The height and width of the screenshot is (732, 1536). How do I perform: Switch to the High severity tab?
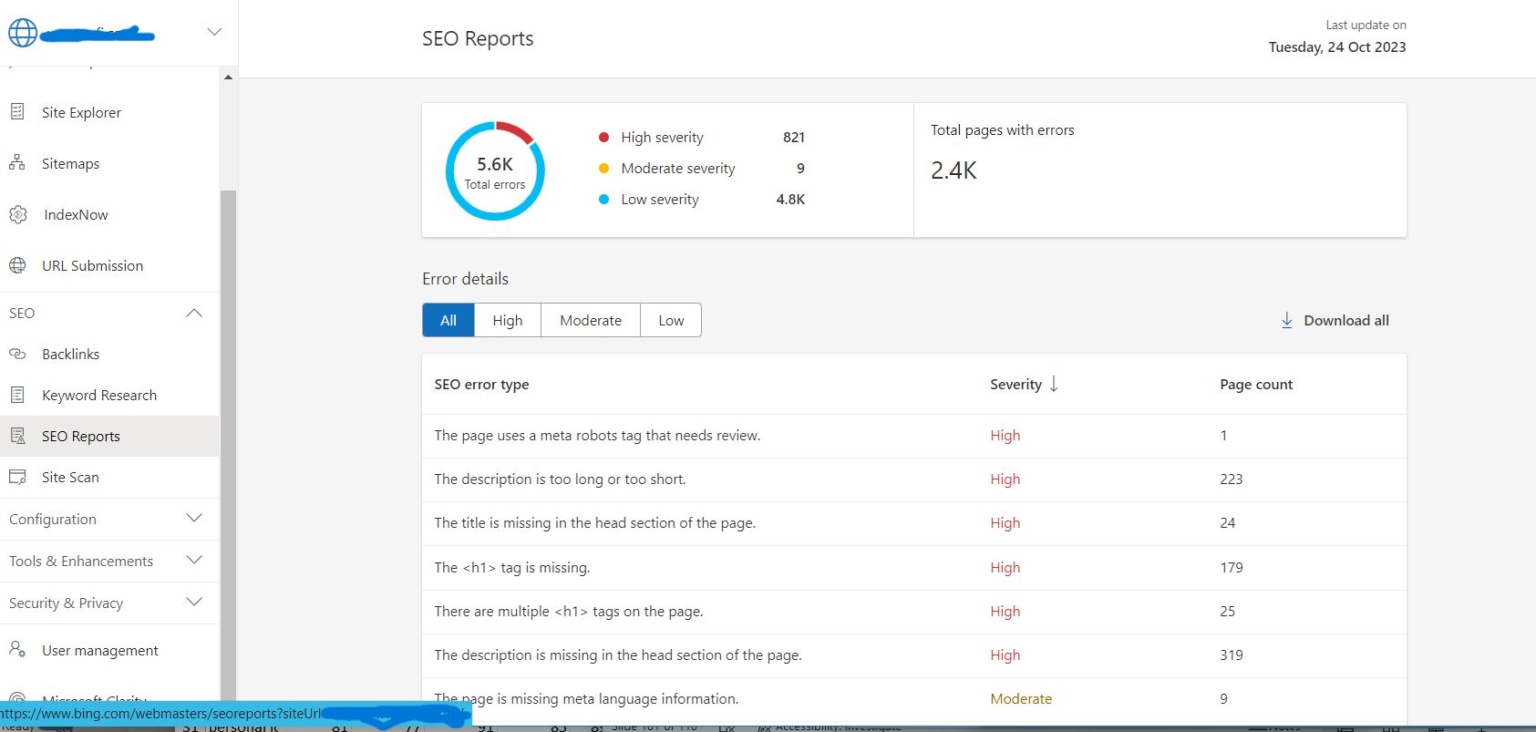pyautogui.click(x=507, y=320)
